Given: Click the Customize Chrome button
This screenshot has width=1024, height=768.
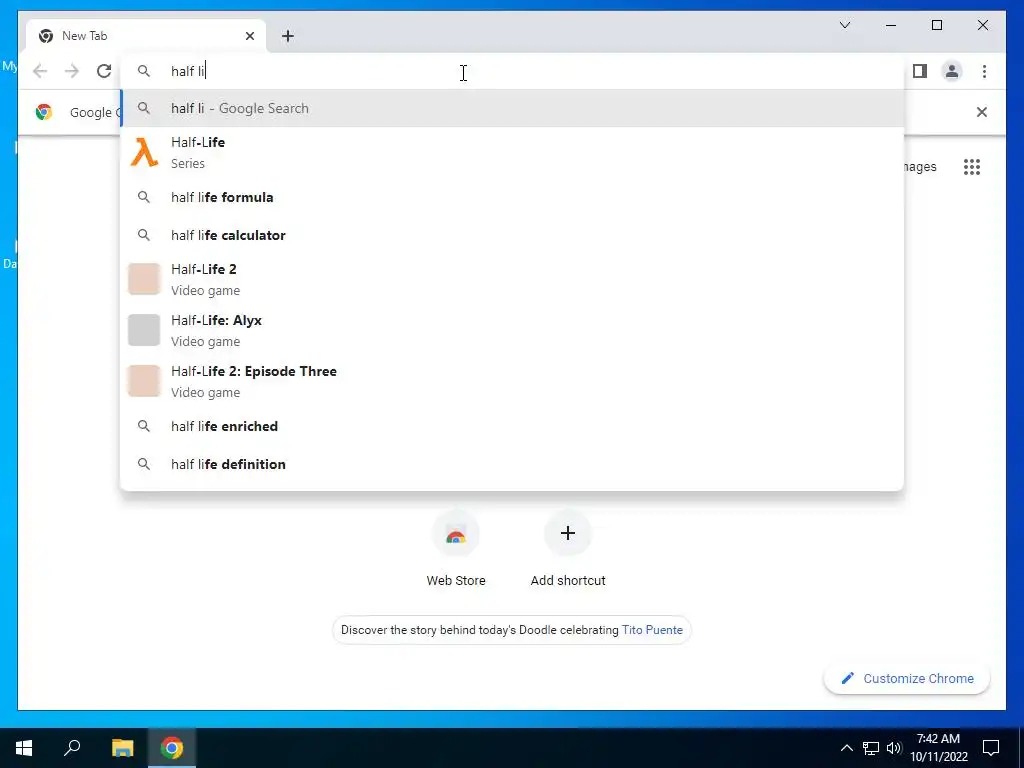Looking at the screenshot, I should [x=907, y=679].
